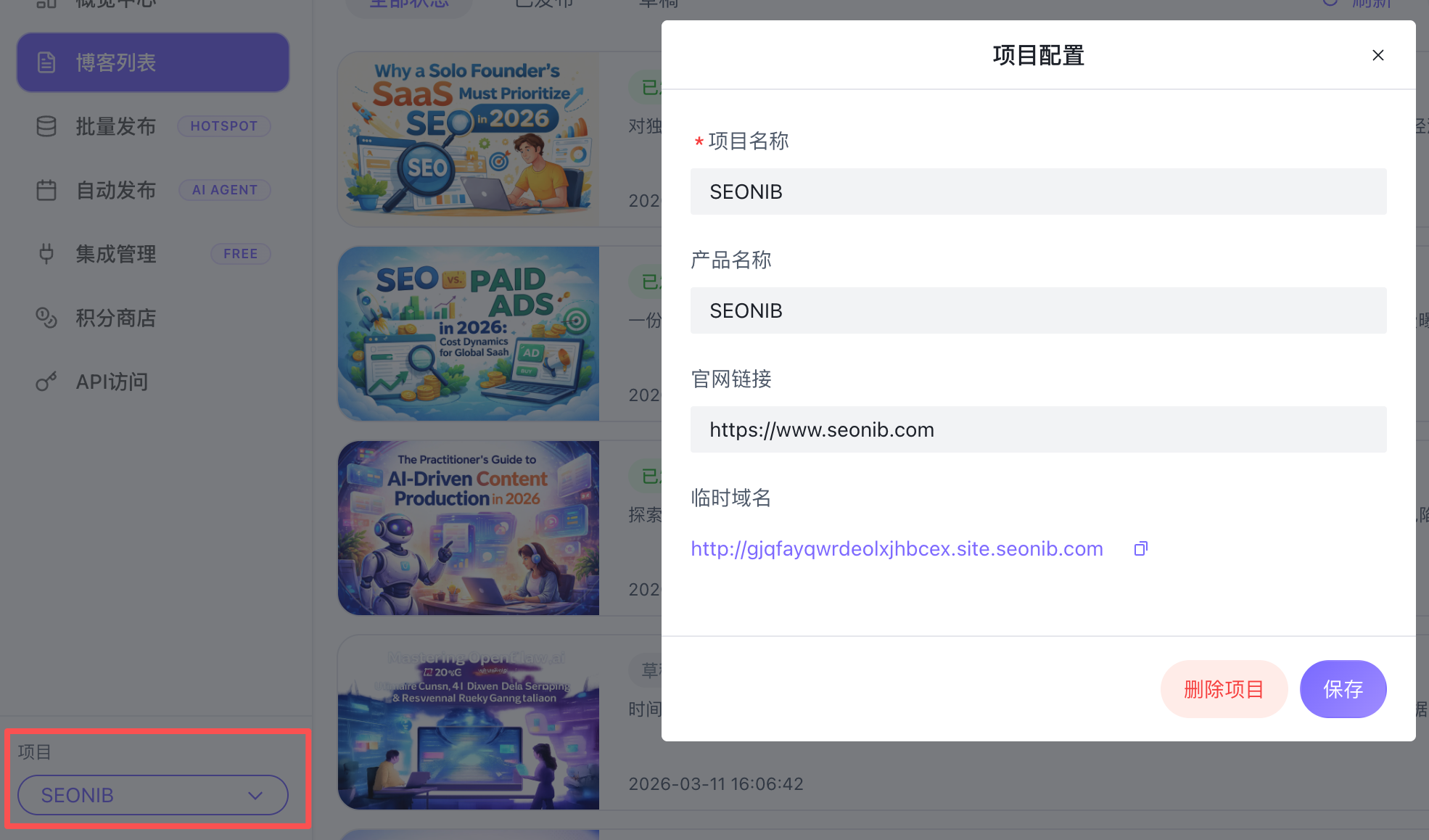
Task: Copy the temporary domain URL
Action: click(x=1141, y=548)
